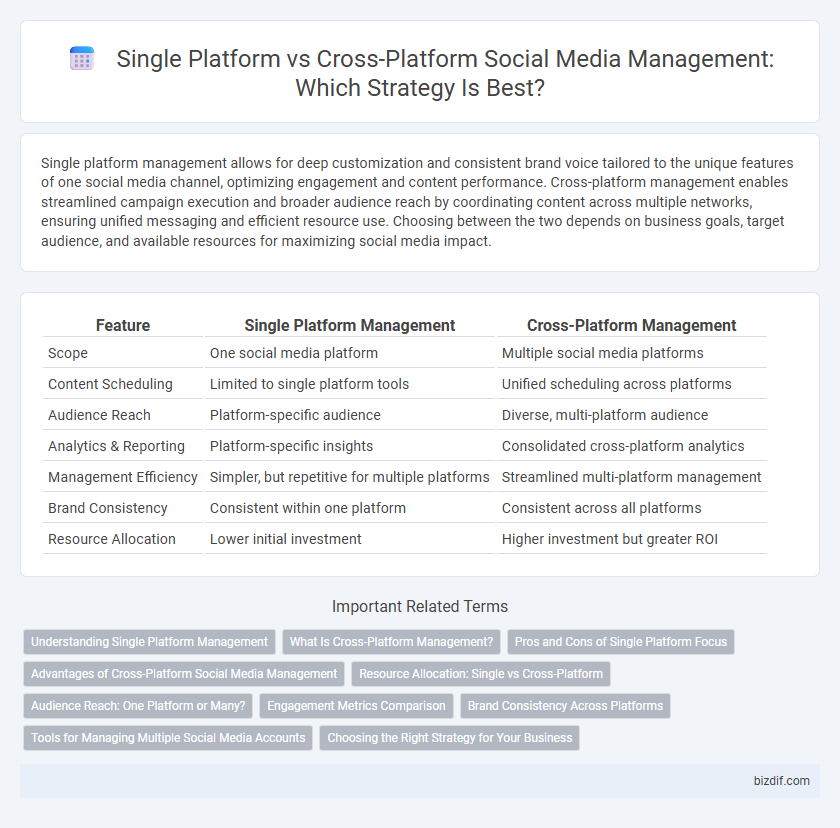The image size is (840, 828).
Task: Click the 'Feature' column header
Action: coord(123,325)
